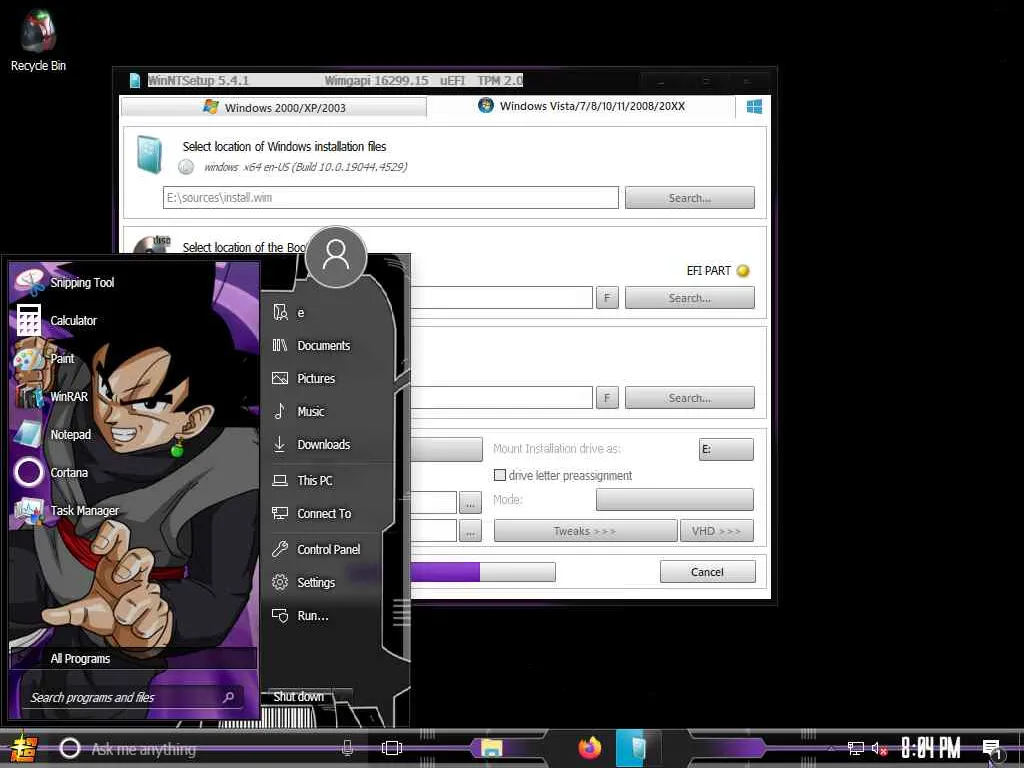
Task: Cancel the WinNTSetup installation
Action: 707,572
